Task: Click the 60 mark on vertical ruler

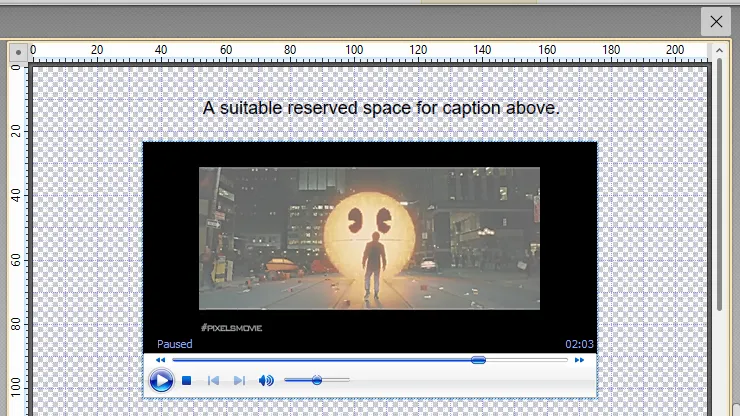Action: [17, 259]
